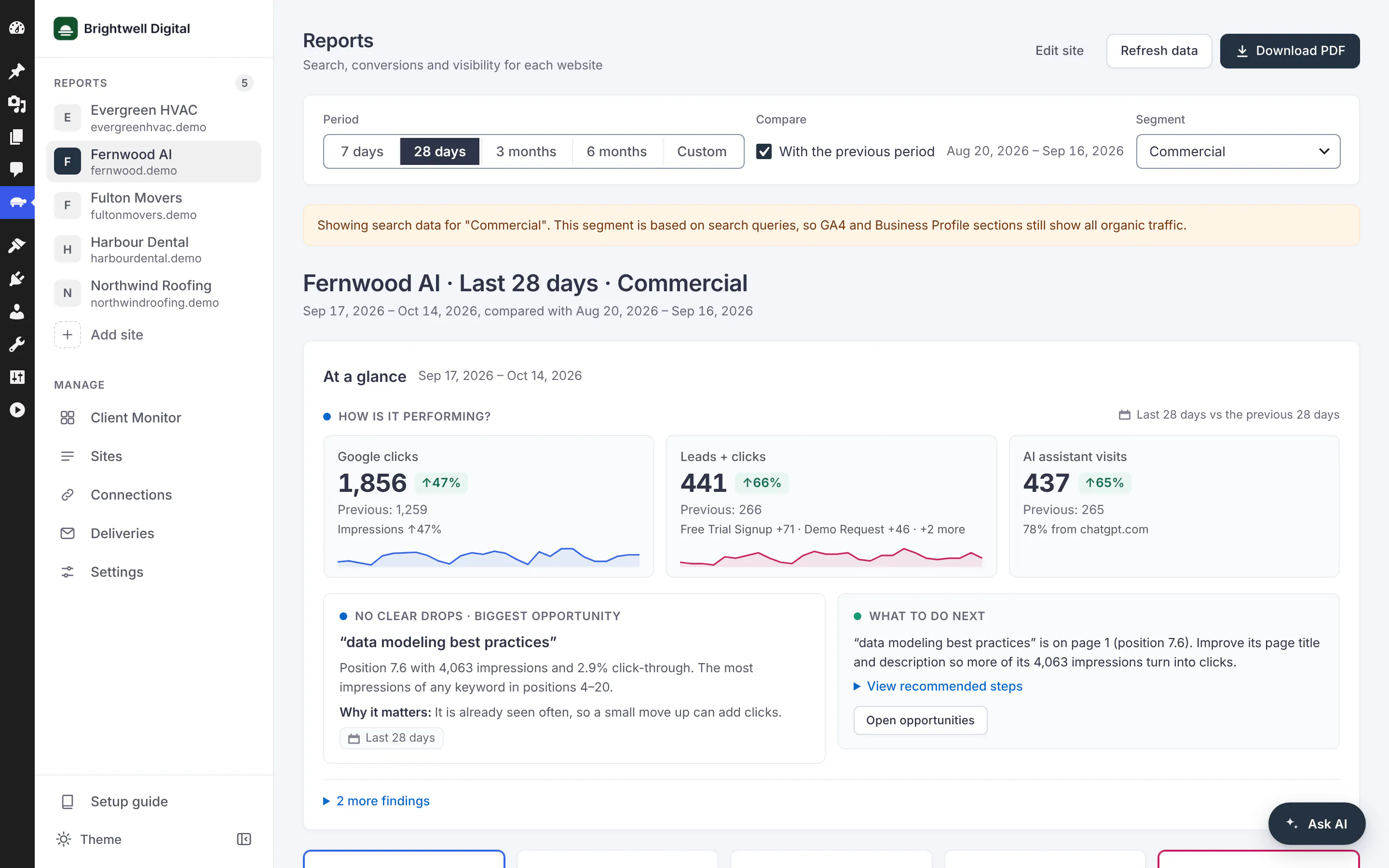Click the sun Theme icon

[64, 839]
